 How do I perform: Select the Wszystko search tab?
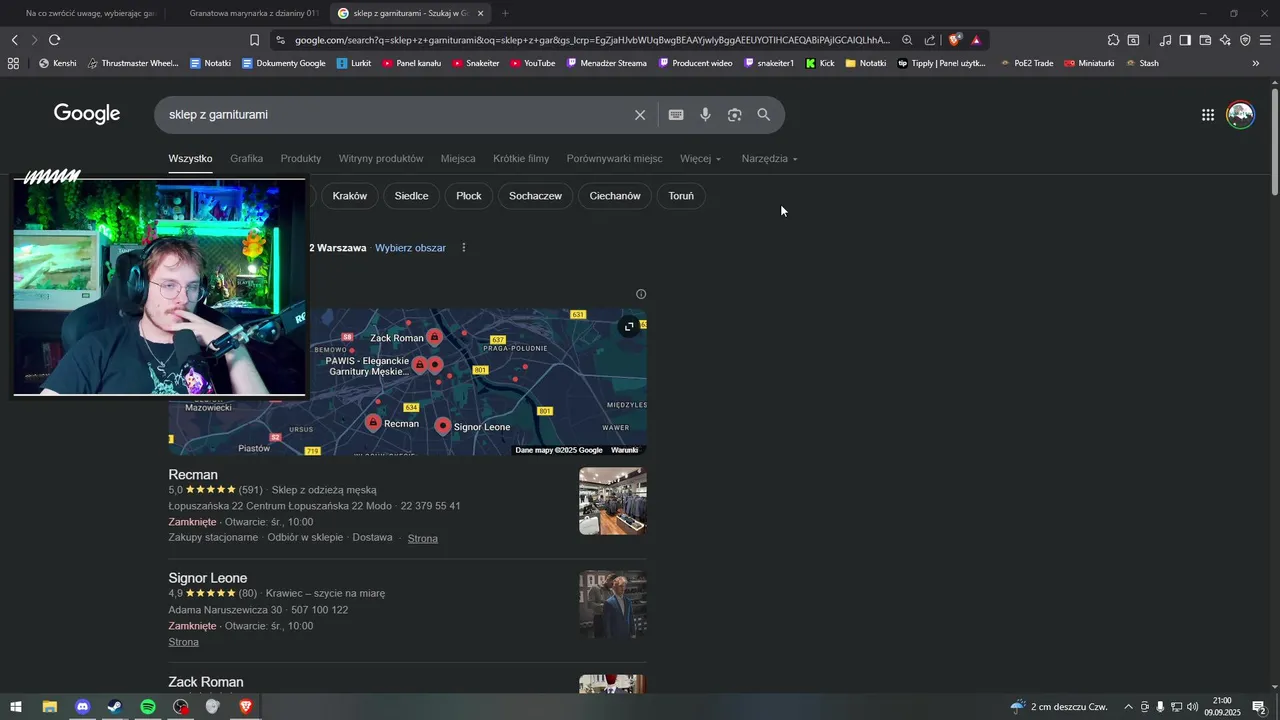(x=190, y=159)
